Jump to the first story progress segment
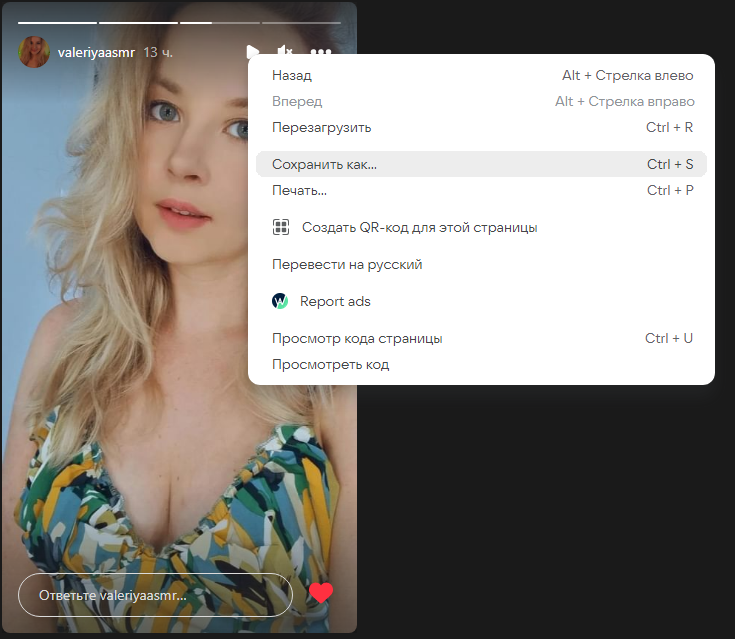The height and width of the screenshot is (639, 735). click(57, 23)
